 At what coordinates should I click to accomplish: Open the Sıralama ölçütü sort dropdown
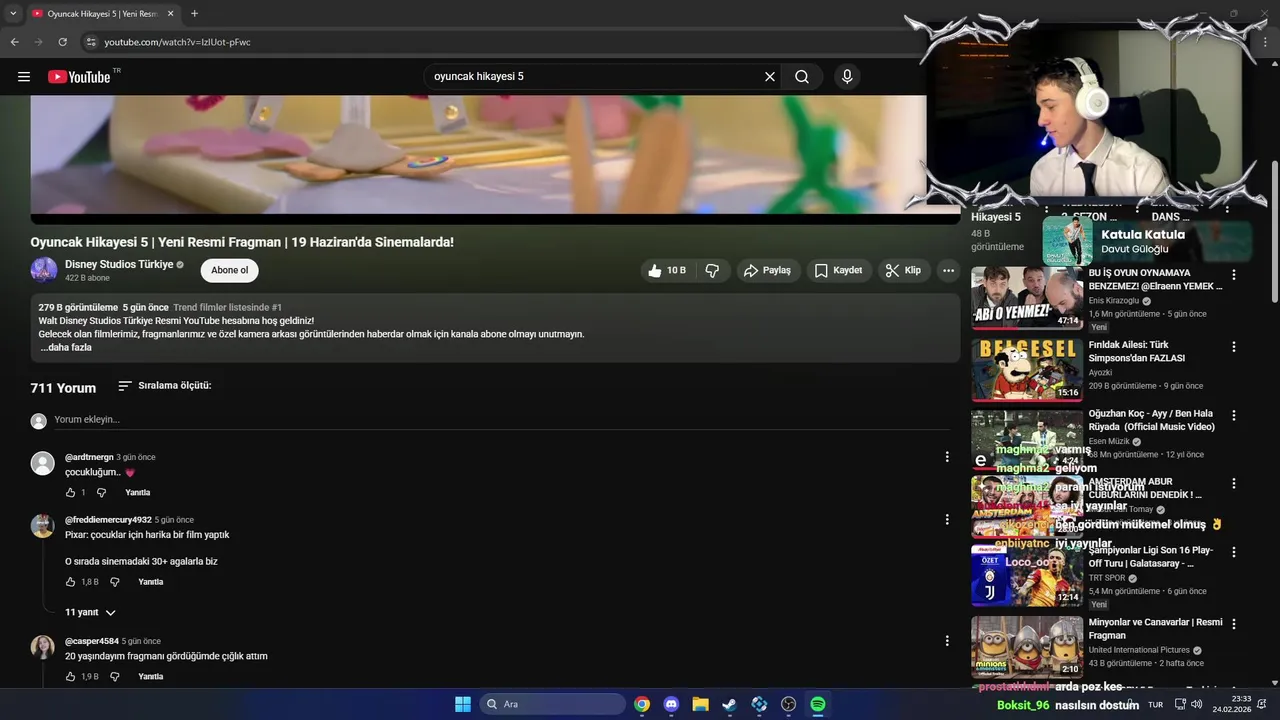point(165,386)
